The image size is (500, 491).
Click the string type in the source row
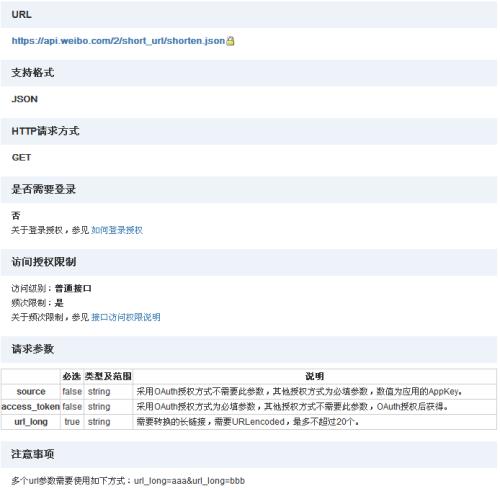tap(99, 391)
